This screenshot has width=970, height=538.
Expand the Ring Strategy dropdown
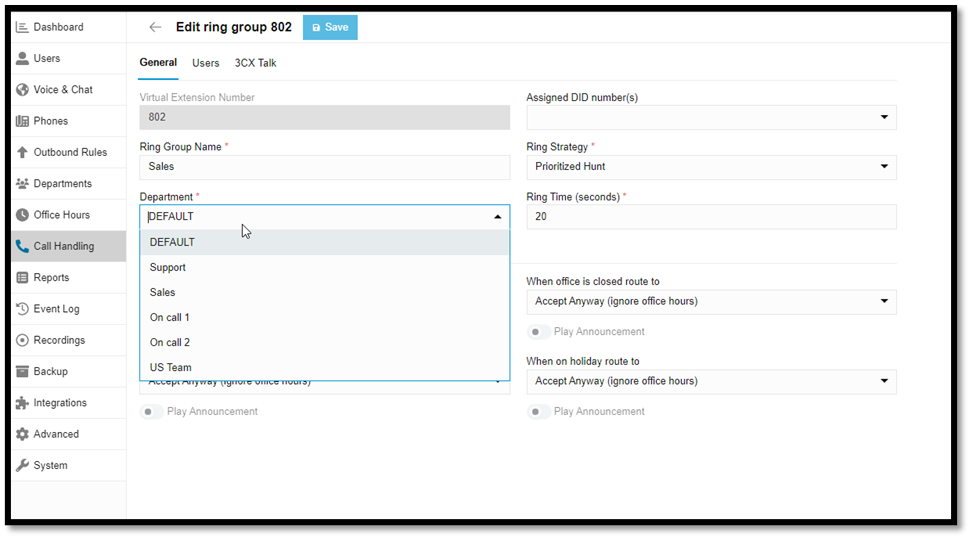(x=711, y=167)
